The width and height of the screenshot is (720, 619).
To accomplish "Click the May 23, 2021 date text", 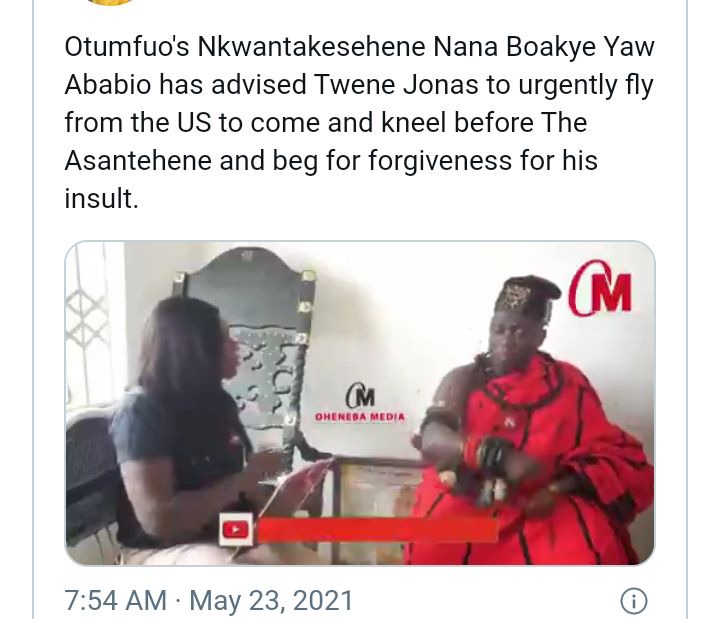I will click(x=271, y=601).
